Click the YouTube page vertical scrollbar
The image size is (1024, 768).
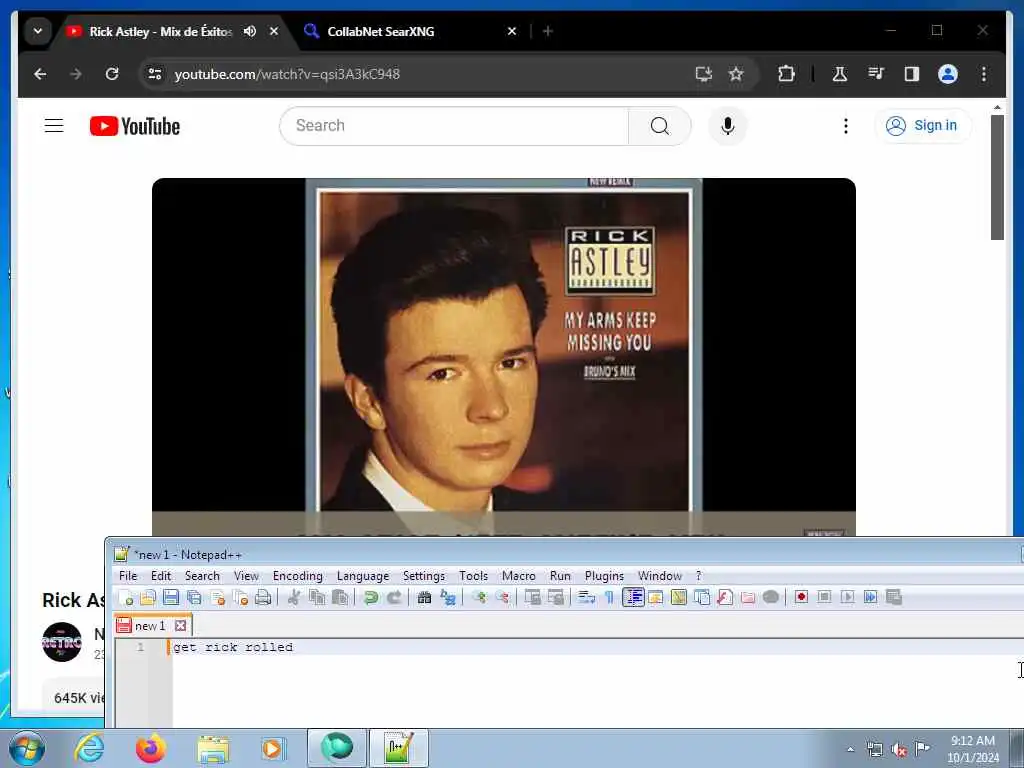click(997, 178)
